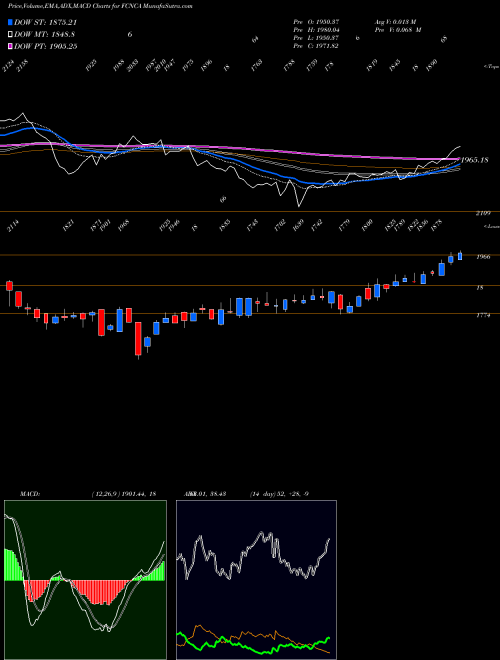This screenshot has height=660, width=500.
Task: Click the 'Pre O: 1950.37' value
Action: click(316, 22)
